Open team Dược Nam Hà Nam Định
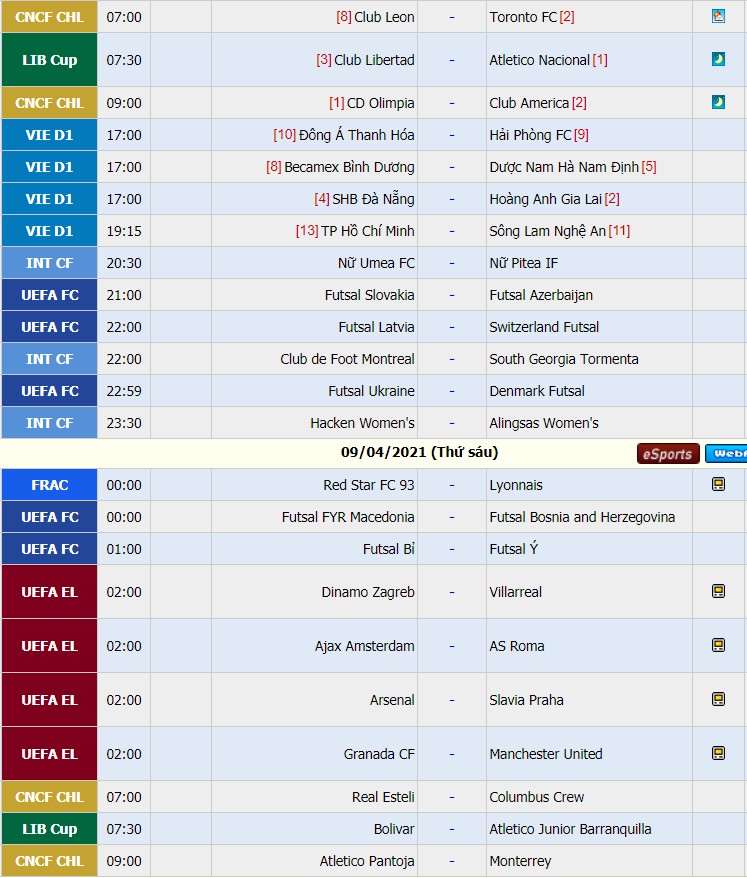This screenshot has height=878, width=747. (564, 167)
